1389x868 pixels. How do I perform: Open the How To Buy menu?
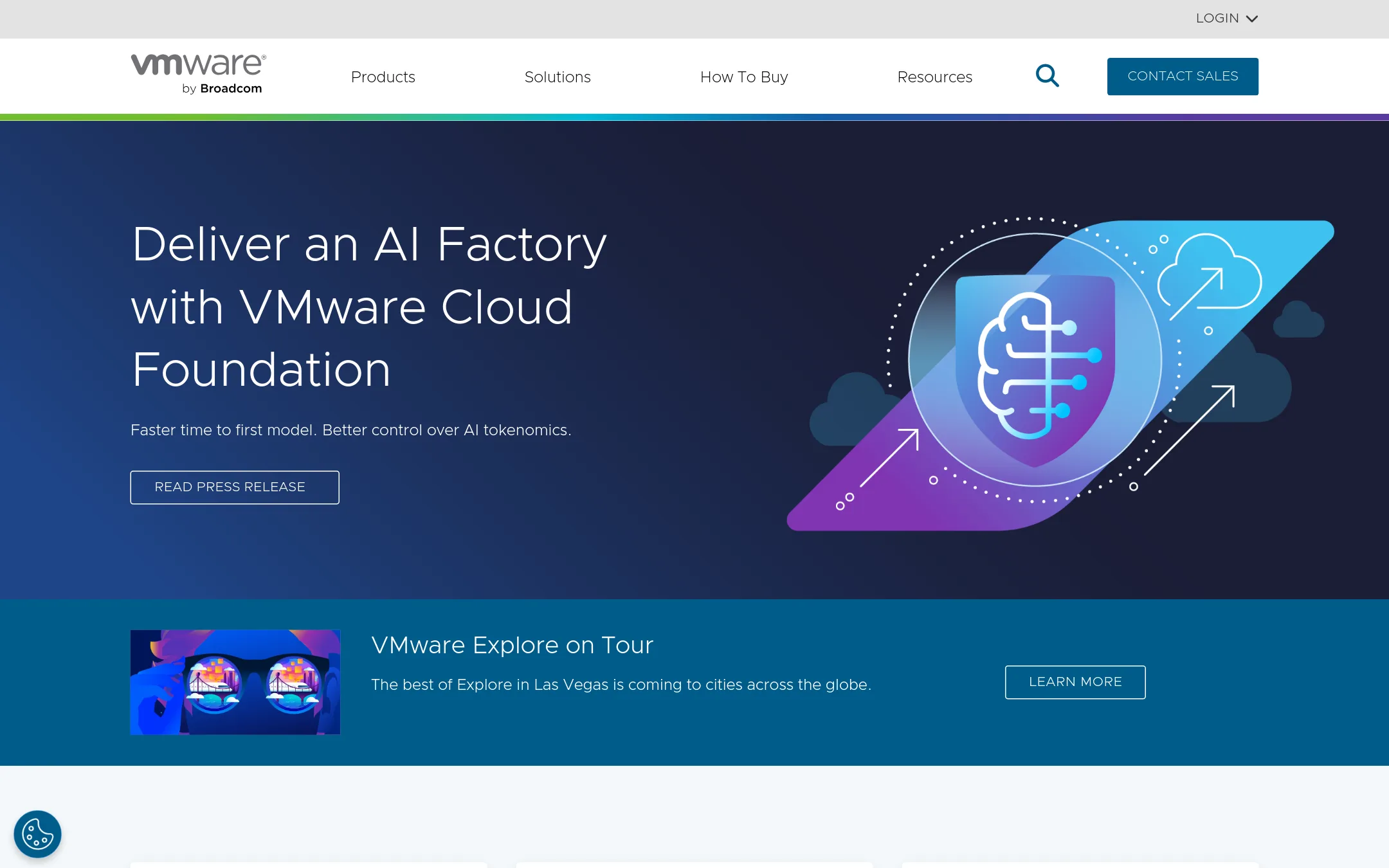tap(744, 77)
